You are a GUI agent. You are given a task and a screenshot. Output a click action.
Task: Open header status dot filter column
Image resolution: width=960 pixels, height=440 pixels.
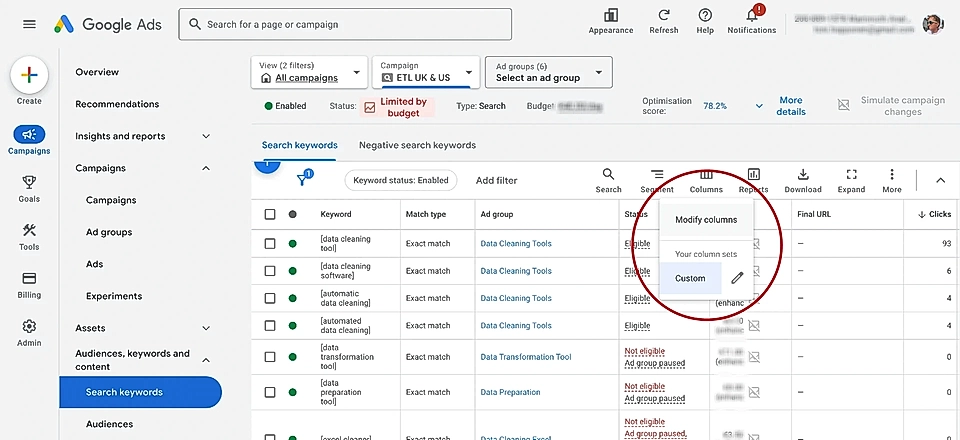293,214
